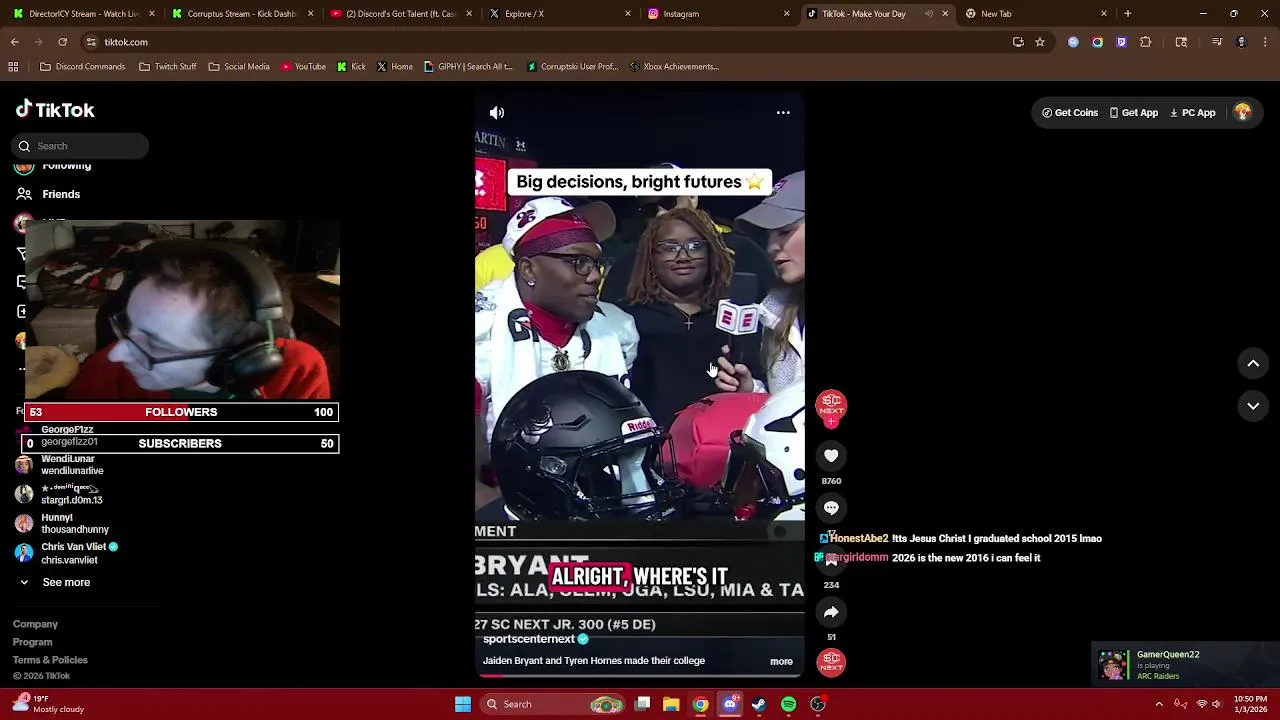This screenshot has height=720, width=1280.
Task: Open File Explorer from the taskbar
Action: pos(671,704)
